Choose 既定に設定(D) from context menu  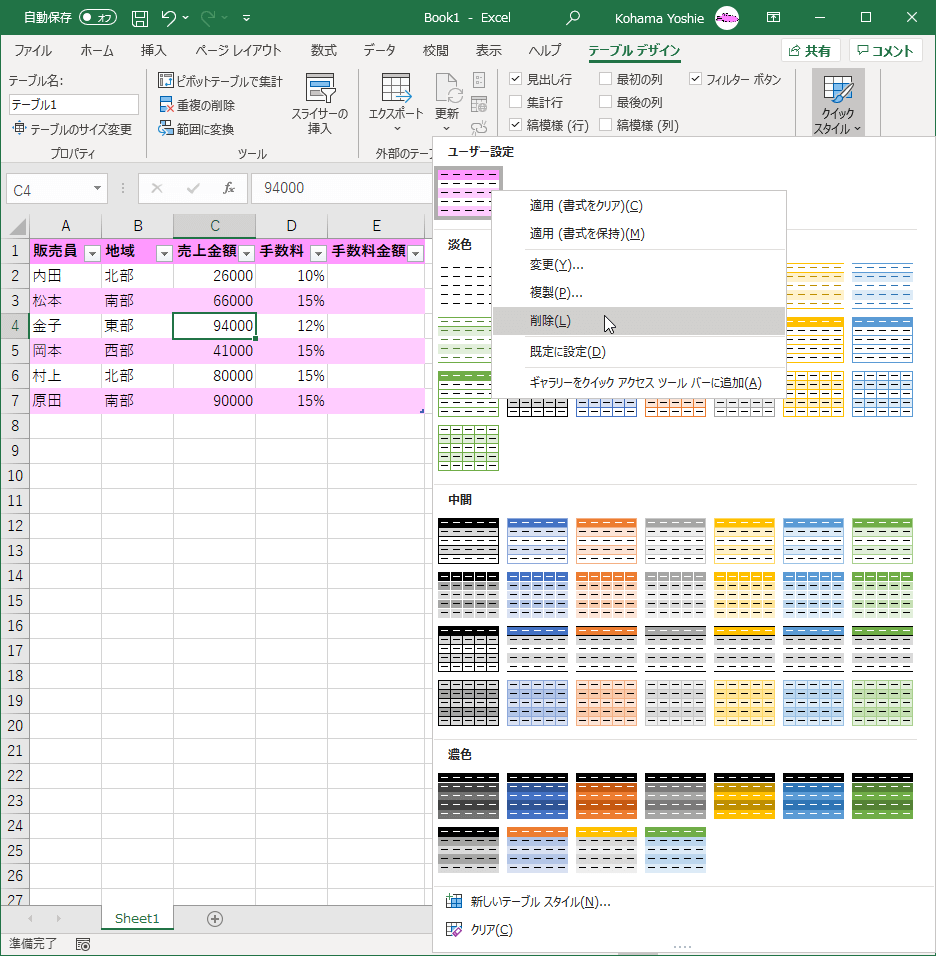(638, 352)
